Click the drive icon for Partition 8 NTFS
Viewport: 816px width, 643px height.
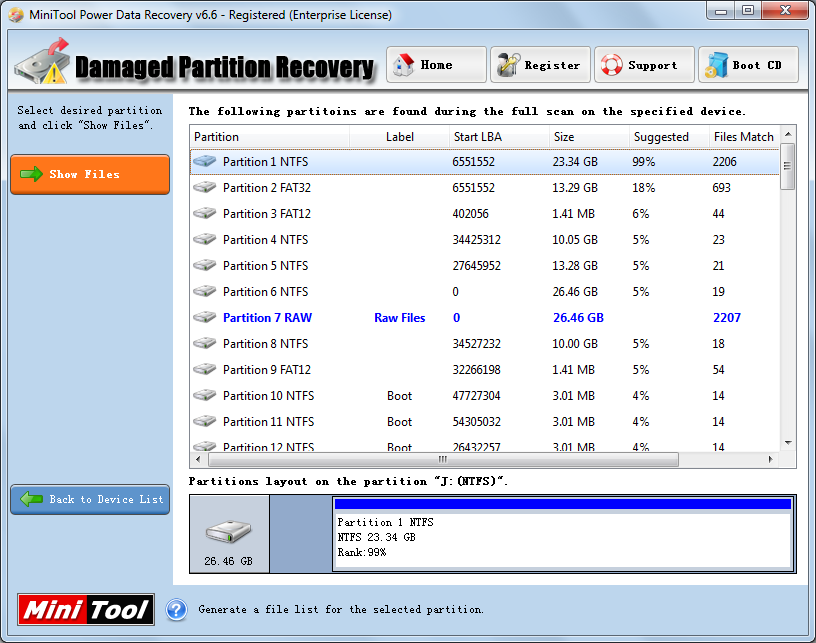point(205,343)
